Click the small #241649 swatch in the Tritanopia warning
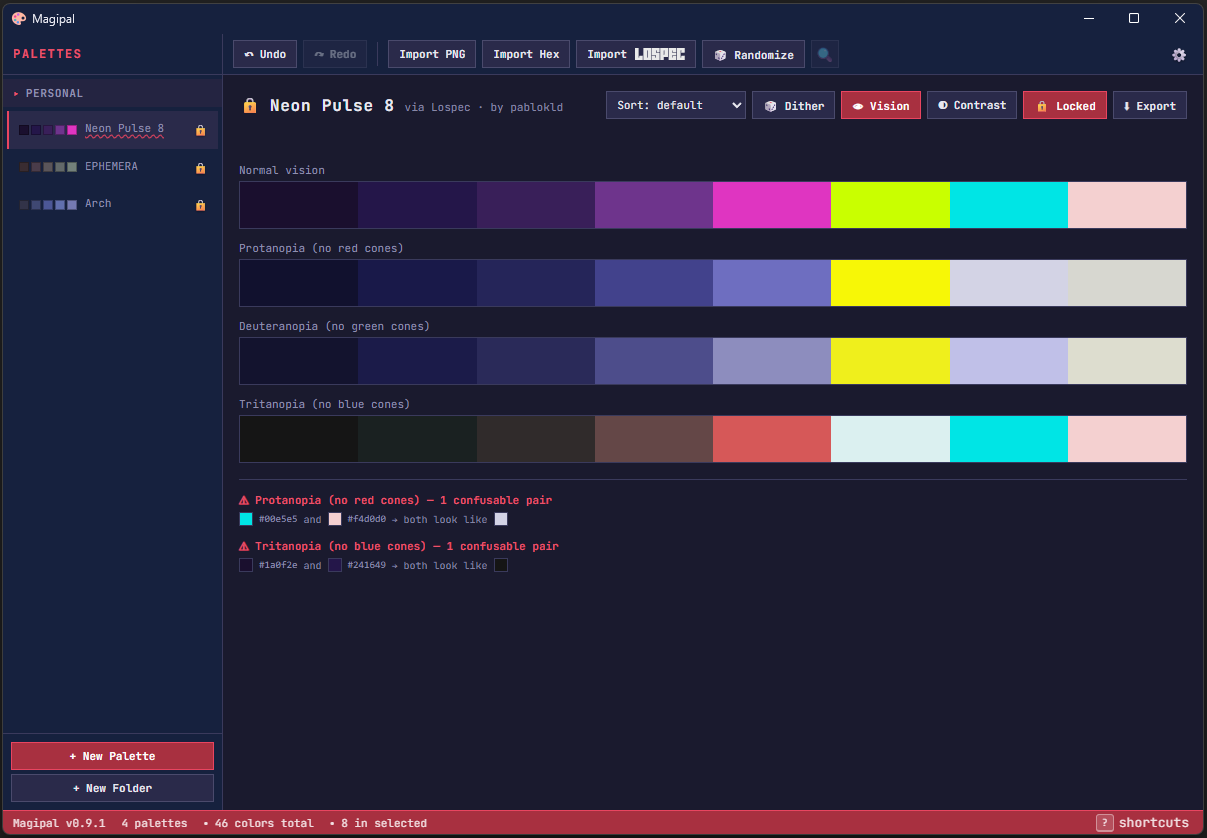This screenshot has width=1207, height=838. pyautogui.click(x=335, y=565)
